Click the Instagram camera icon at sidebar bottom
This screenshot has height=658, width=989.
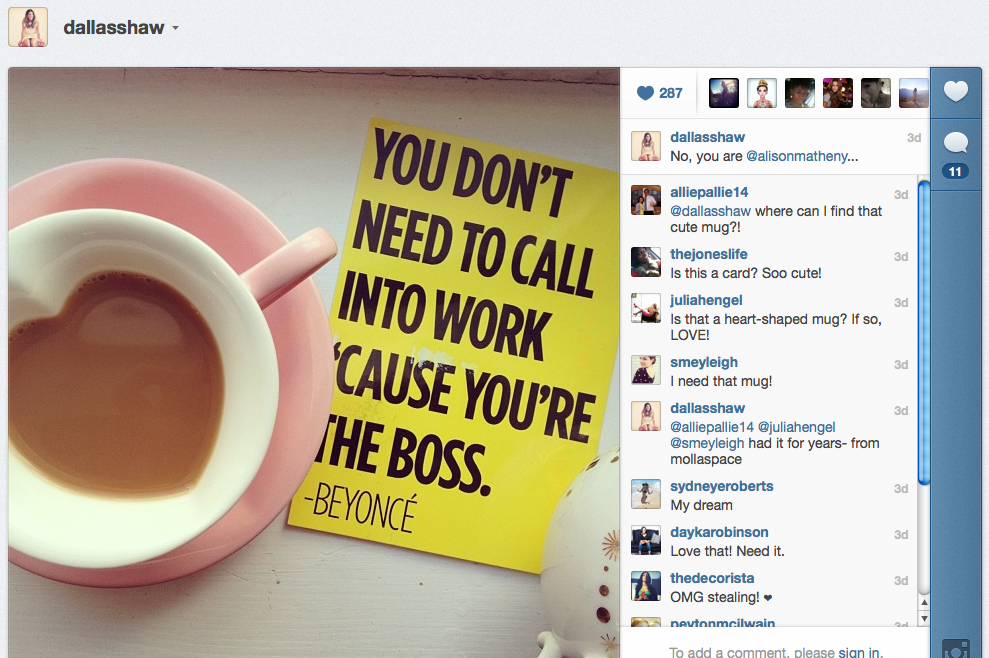(956, 650)
